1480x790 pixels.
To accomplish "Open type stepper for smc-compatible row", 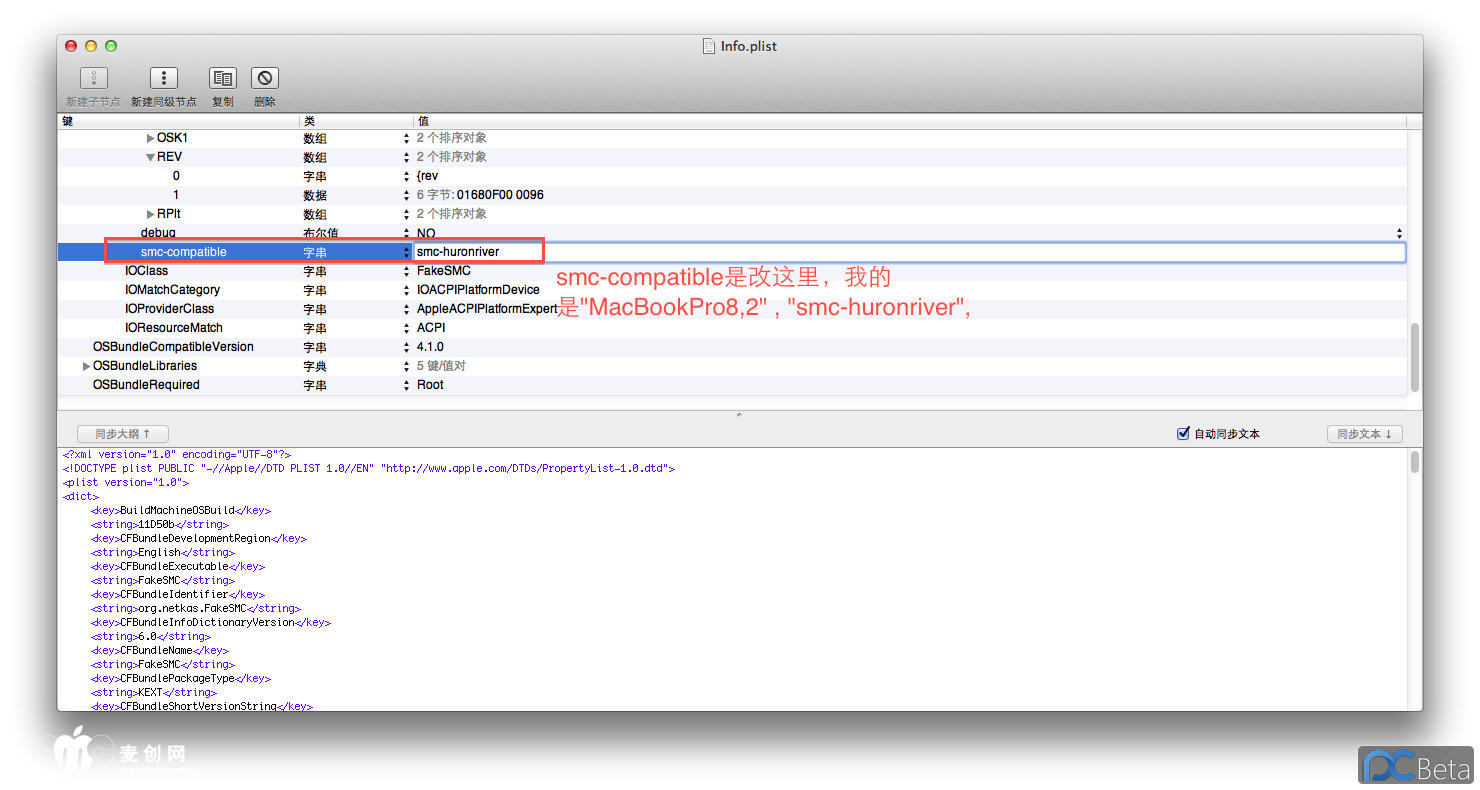I will [406, 252].
